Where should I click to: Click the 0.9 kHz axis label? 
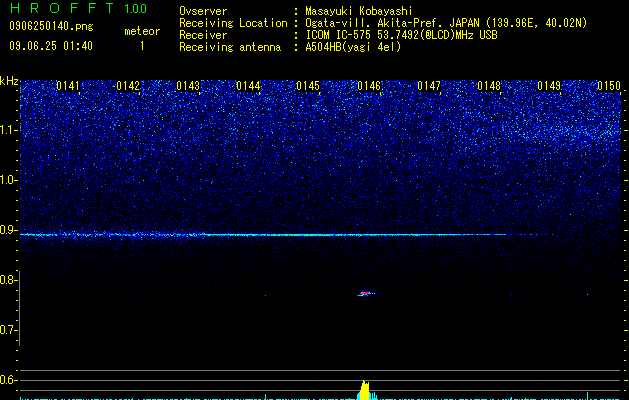[x=8, y=230]
